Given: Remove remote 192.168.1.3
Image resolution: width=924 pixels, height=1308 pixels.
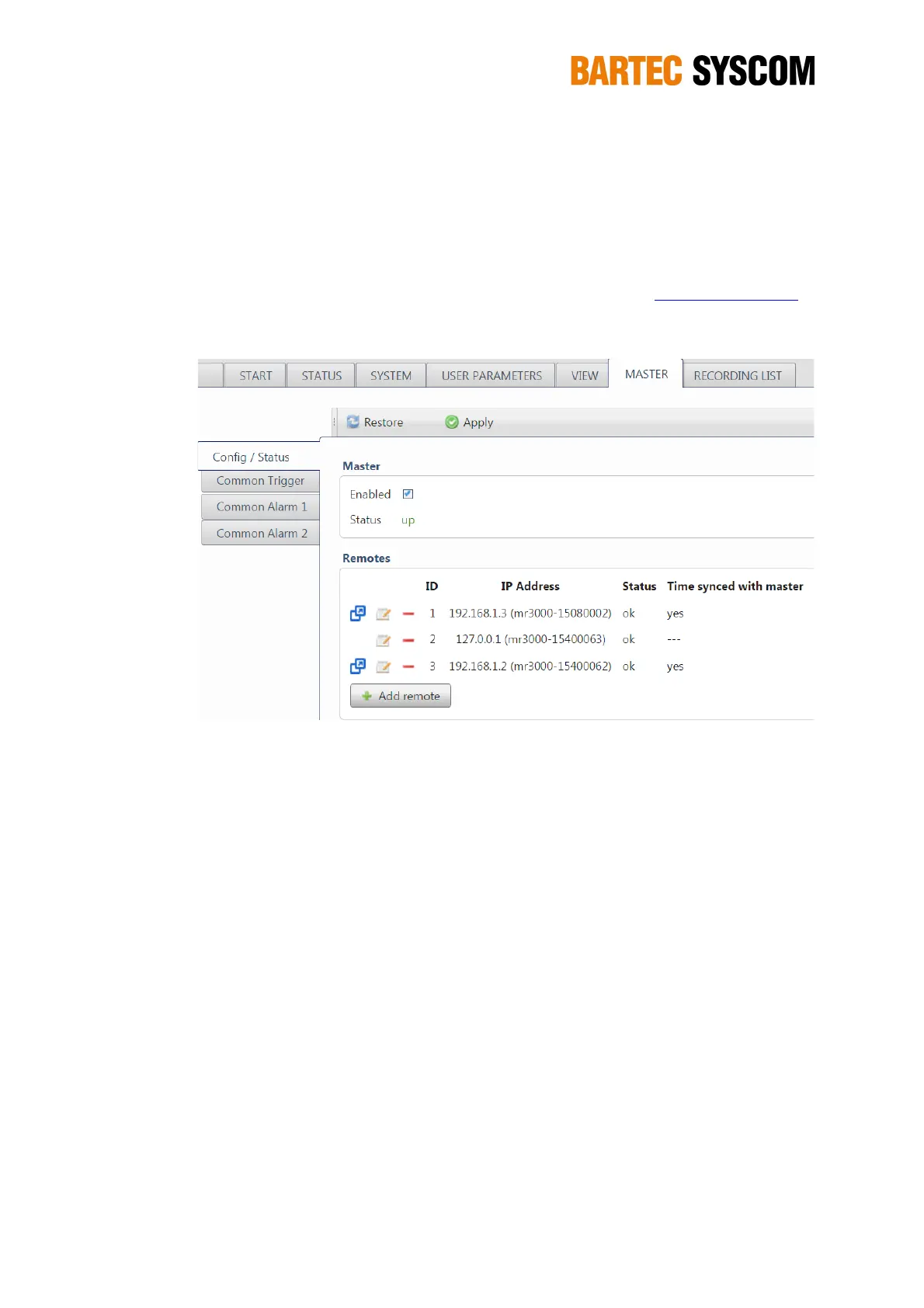Looking at the screenshot, I should tap(408, 614).
